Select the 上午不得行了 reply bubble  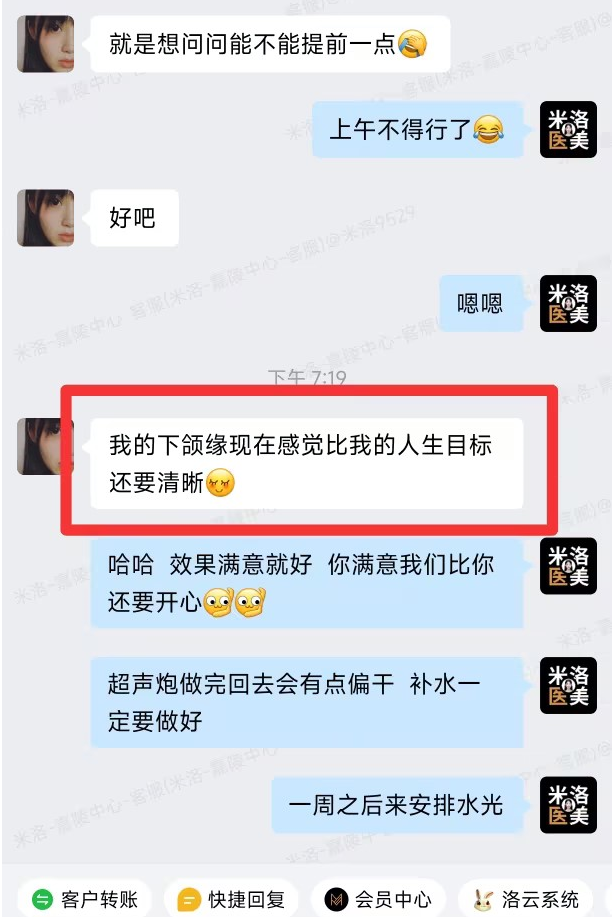pos(417,130)
